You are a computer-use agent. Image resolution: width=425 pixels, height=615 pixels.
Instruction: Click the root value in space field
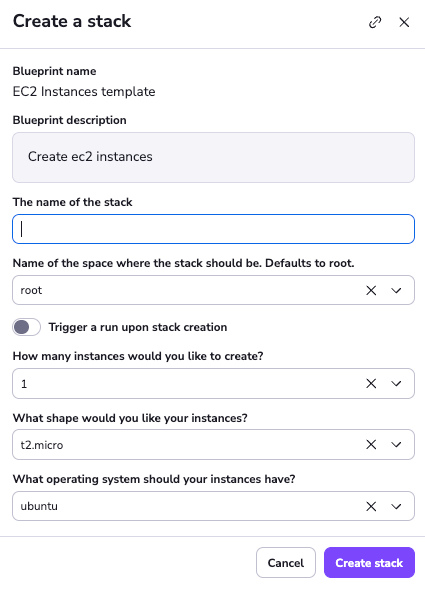(31, 290)
